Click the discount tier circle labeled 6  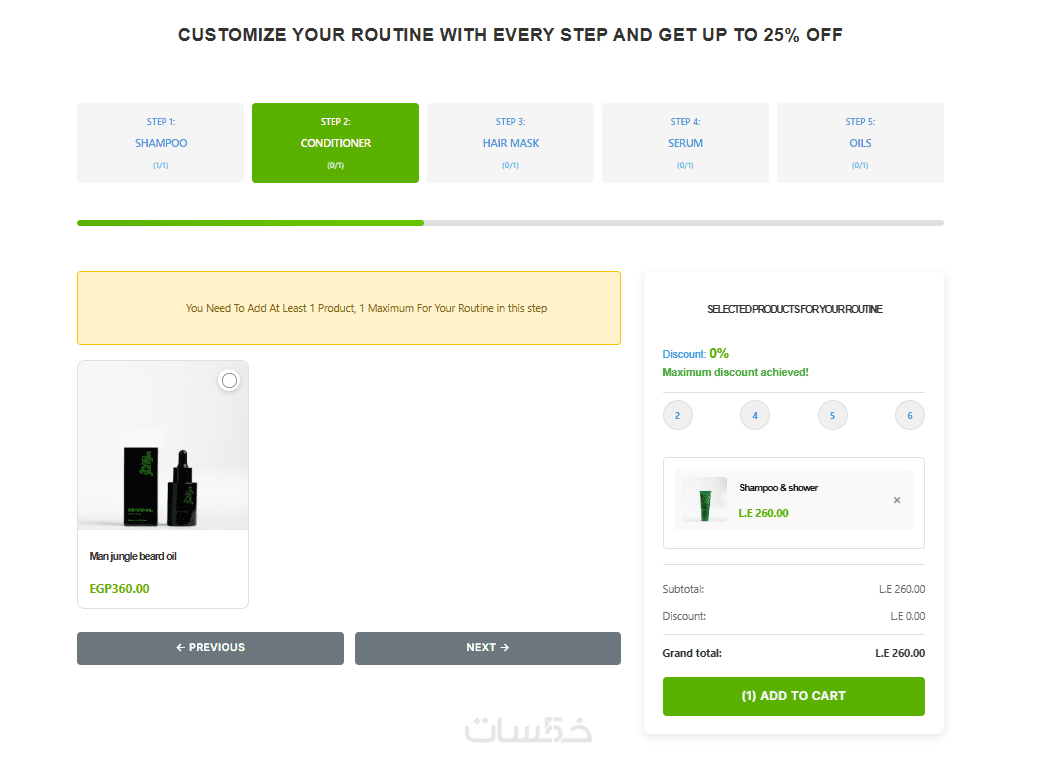910,415
